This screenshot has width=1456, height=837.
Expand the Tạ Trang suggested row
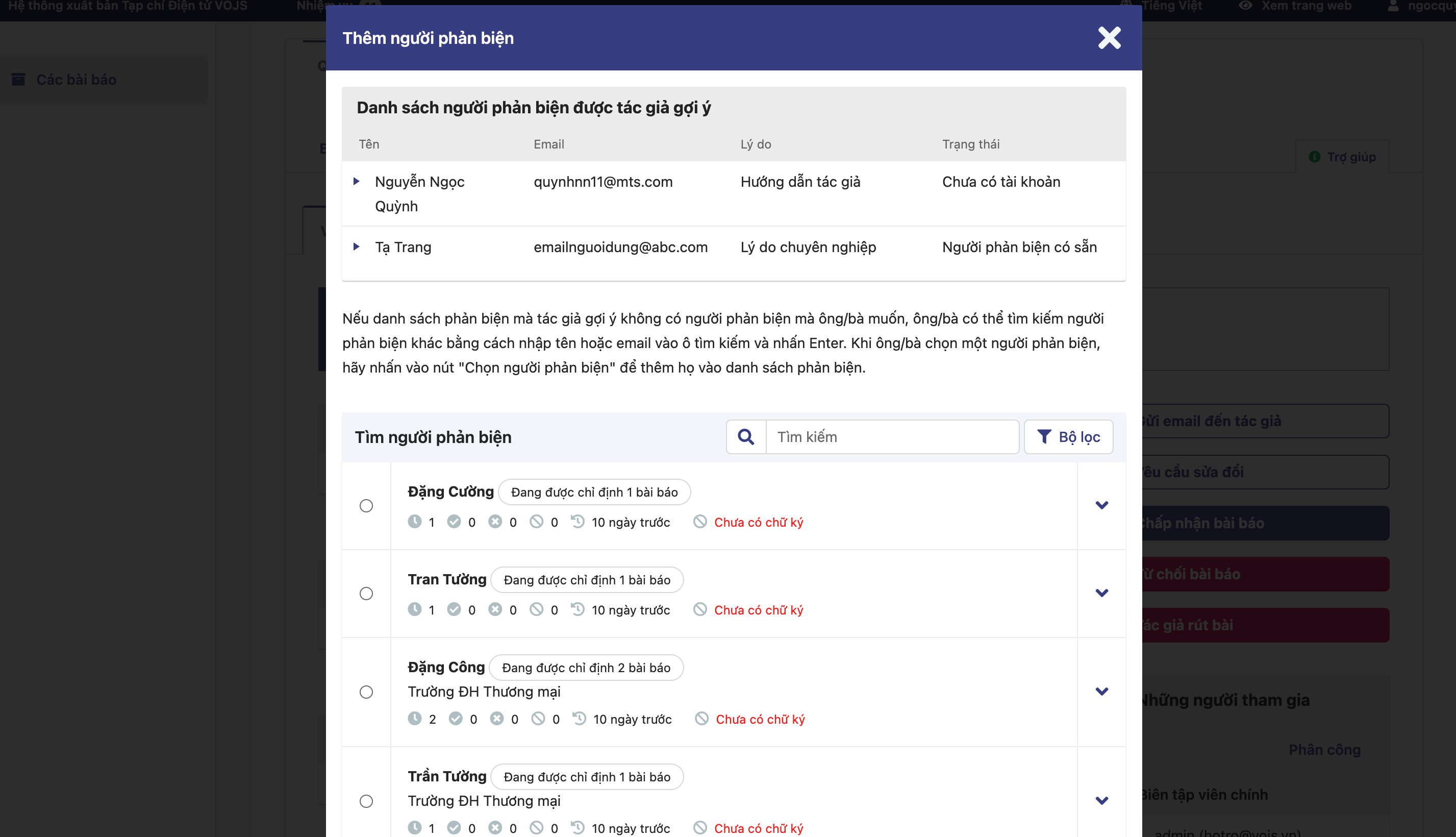click(x=356, y=247)
